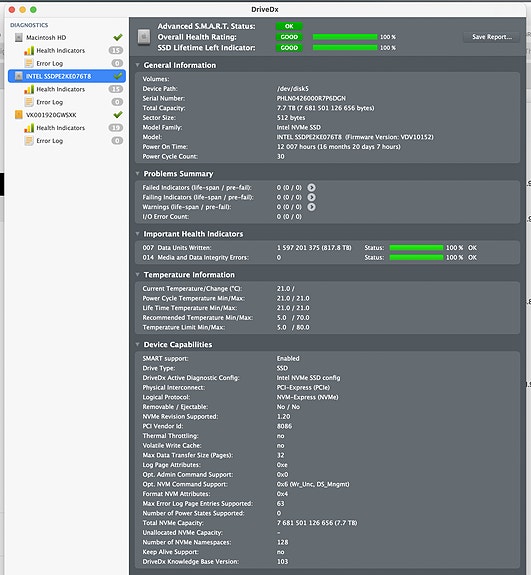Open Error Log under VK001920GWSXK
The image size is (531, 575).
coord(50,141)
